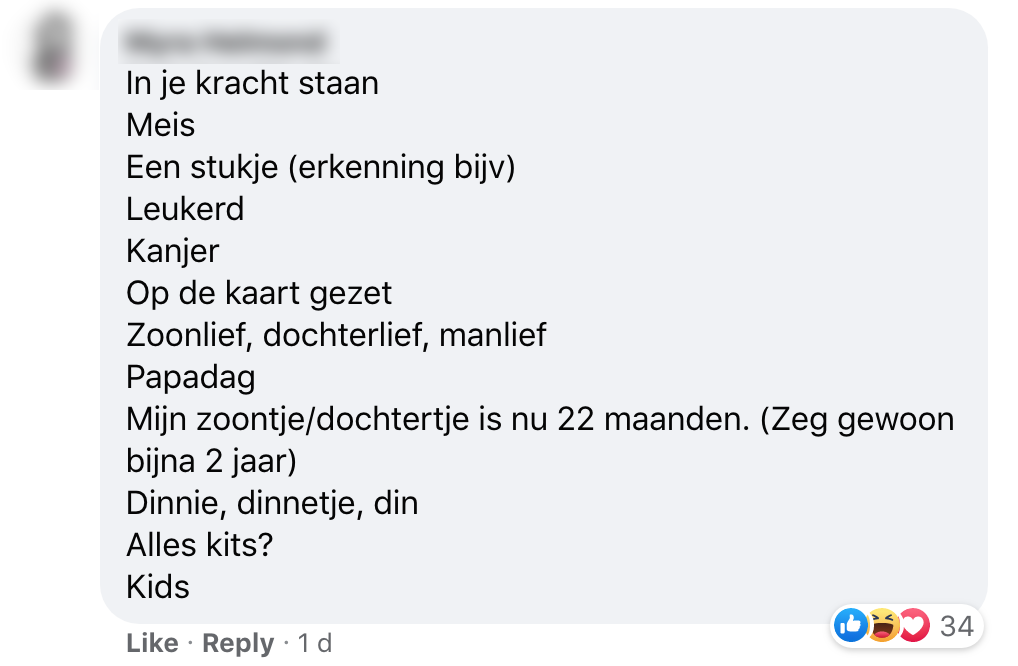Click the red heart reaction icon
Image resolution: width=1018 pixels, height=666 pixels.
pos(913,626)
